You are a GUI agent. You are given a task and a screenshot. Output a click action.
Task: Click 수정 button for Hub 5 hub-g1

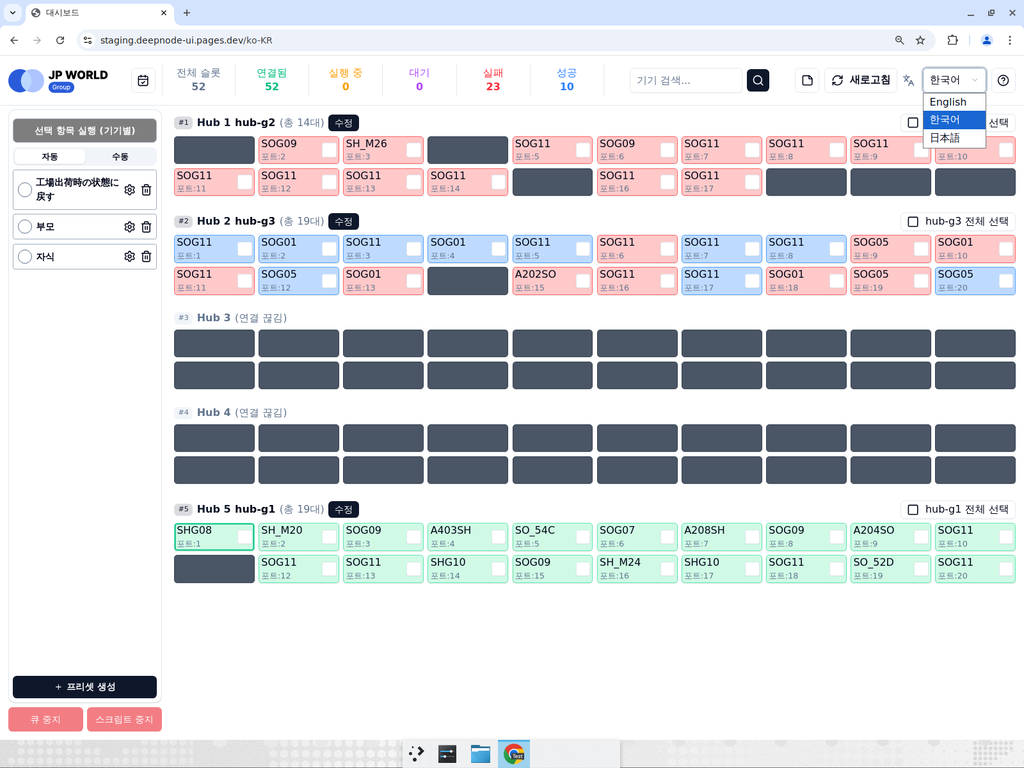[344, 509]
